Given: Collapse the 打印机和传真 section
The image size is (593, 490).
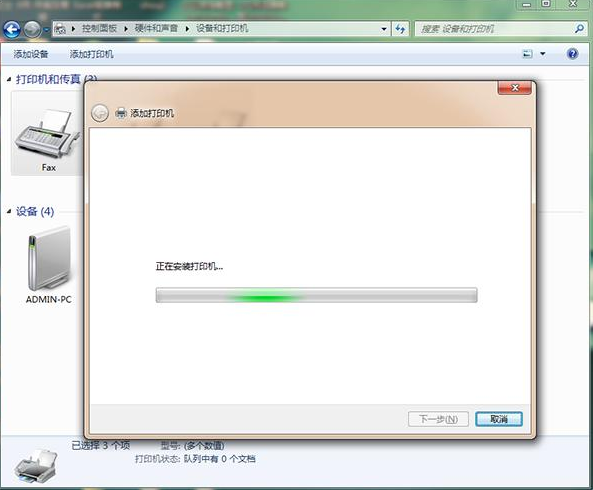Looking at the screenshot, I should tap(9, 79).
